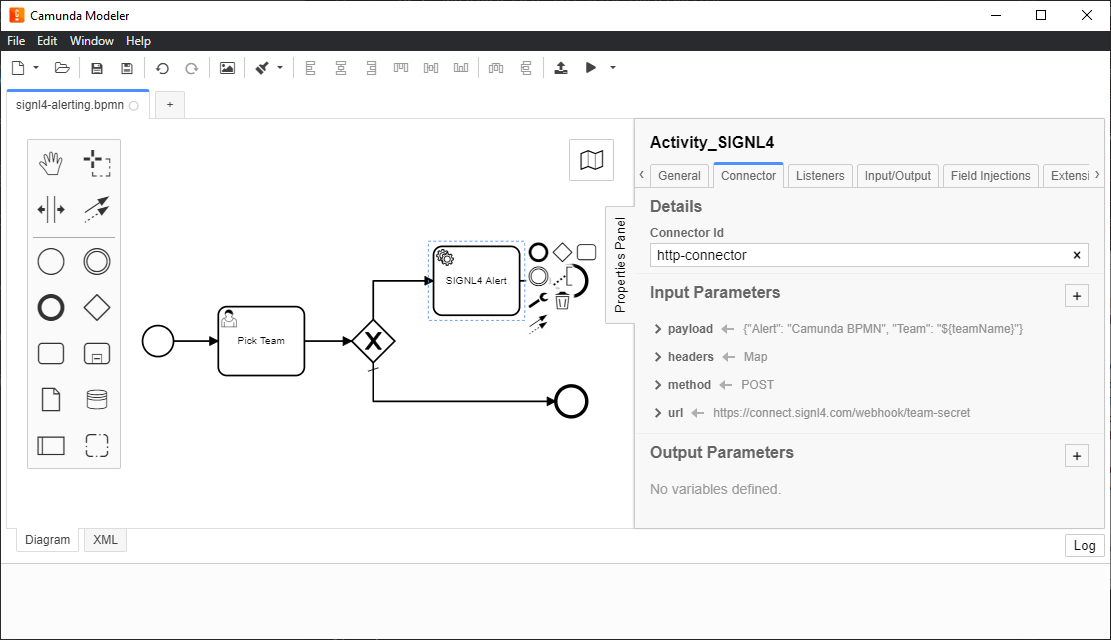Switch to the General properties tab
Image resolution: width=1111 pixels, height=640 pixels.
679,176
